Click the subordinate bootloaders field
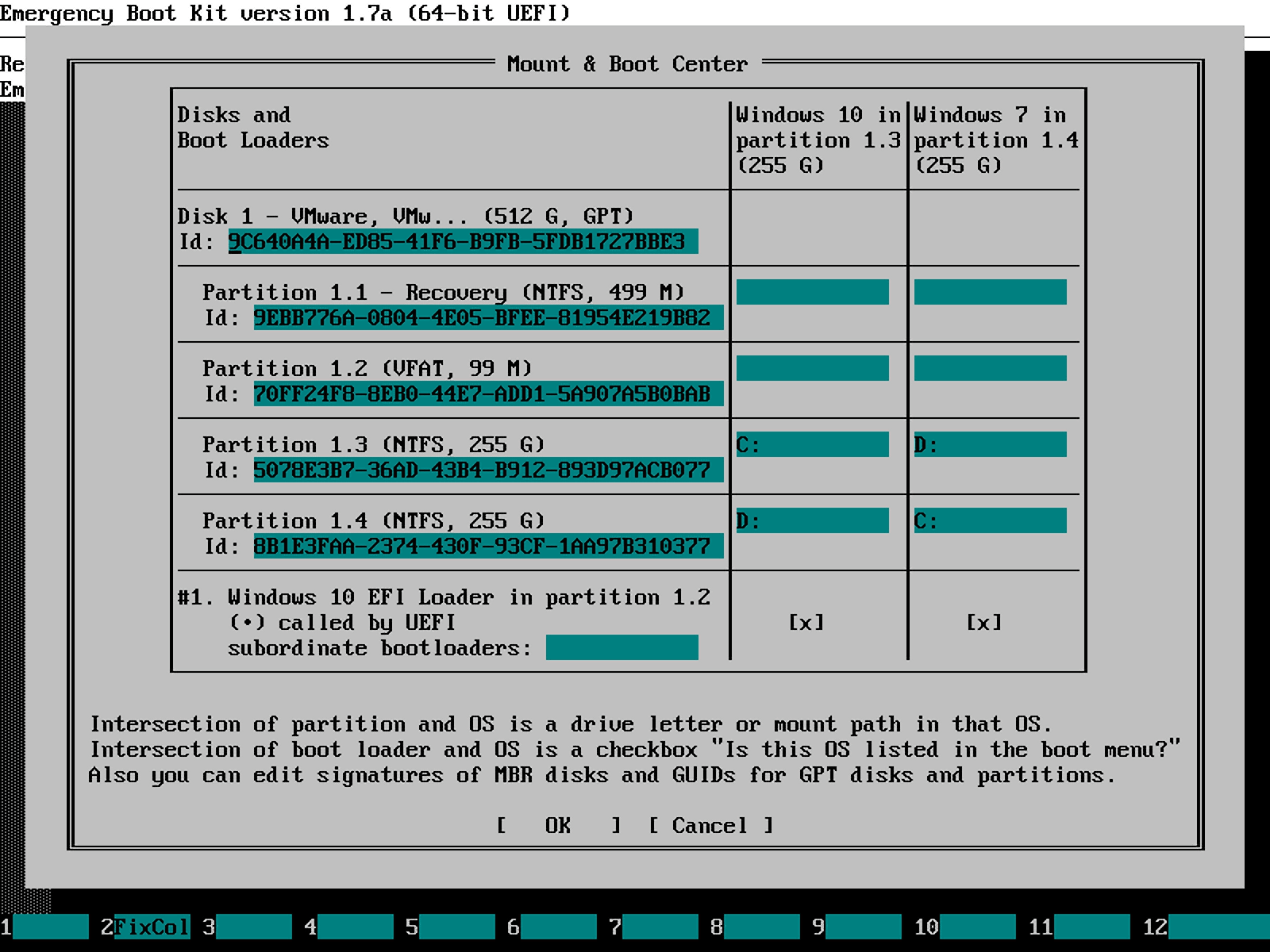1270x952 pixels. coord(622,648)
